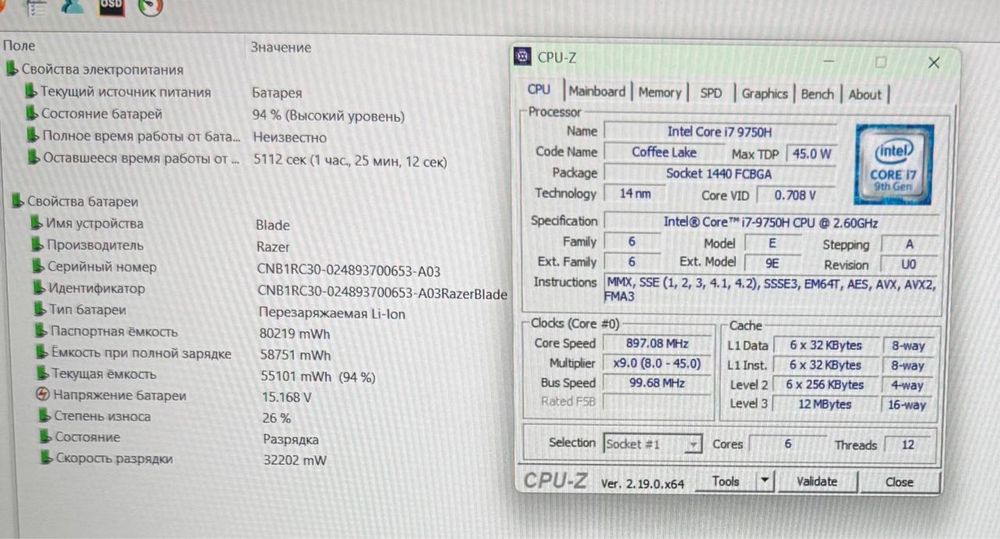Open the About tab
Screen dimensions: 1000x539
click(x=865, y=95)
